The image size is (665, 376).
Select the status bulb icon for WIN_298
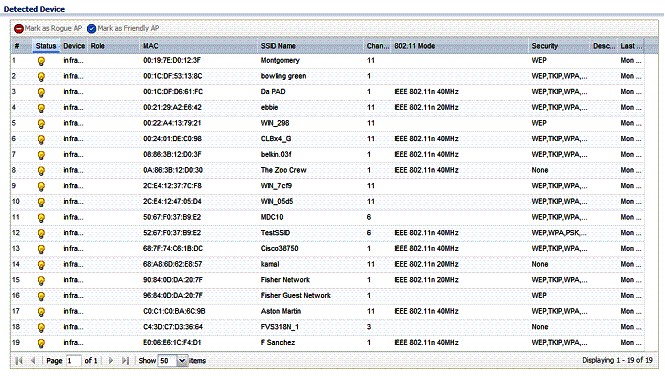[x=41, y=124]
